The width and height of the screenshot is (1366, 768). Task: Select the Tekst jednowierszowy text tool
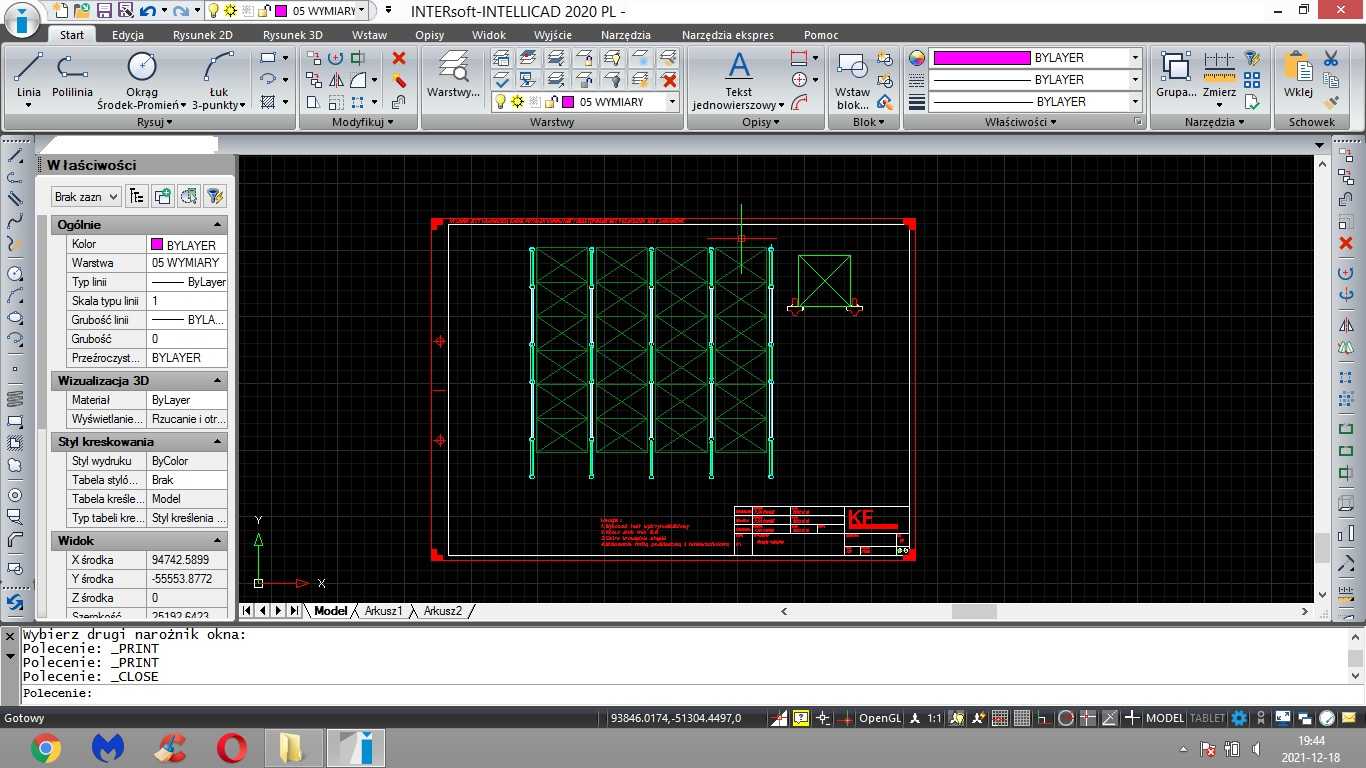(x=738, y=79)
